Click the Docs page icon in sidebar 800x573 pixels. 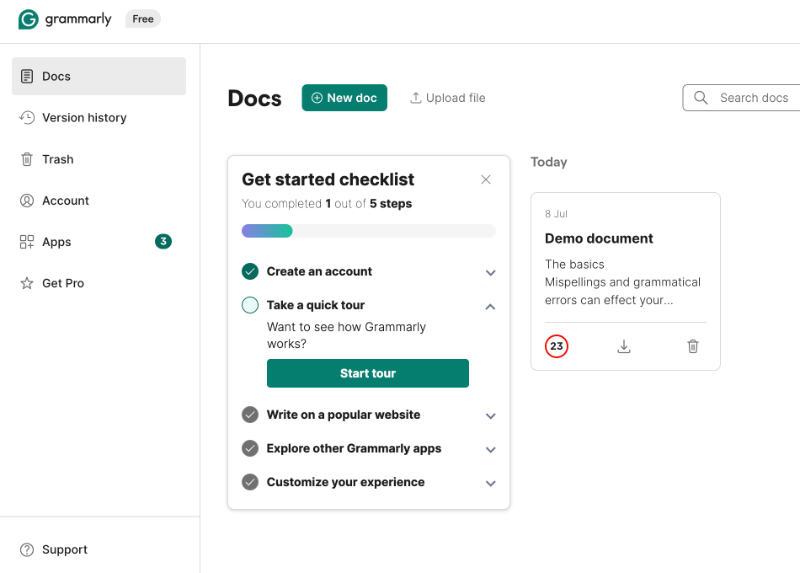click(27, 76)
